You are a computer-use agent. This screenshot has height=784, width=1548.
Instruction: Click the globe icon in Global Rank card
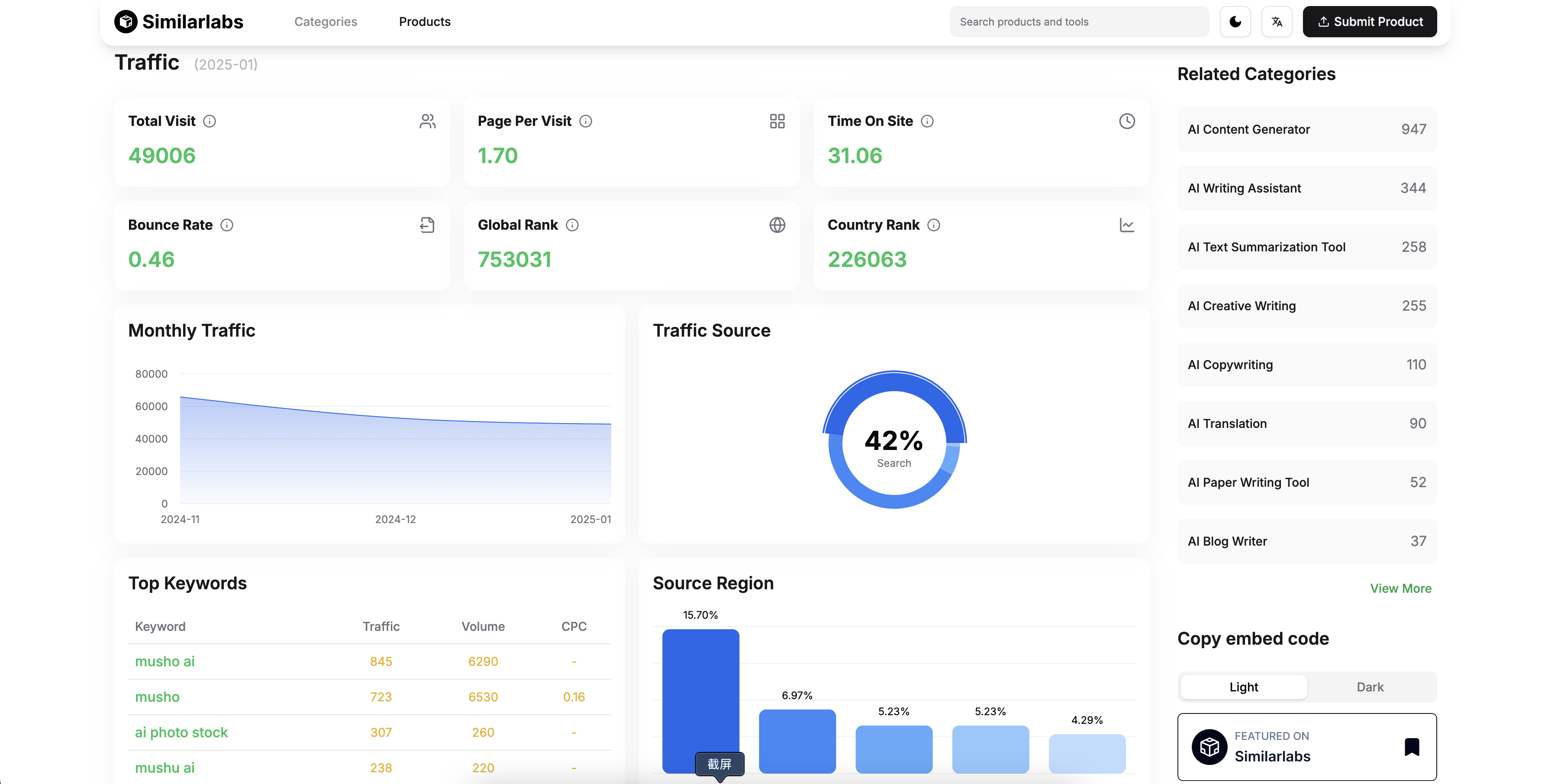point(777,225)
